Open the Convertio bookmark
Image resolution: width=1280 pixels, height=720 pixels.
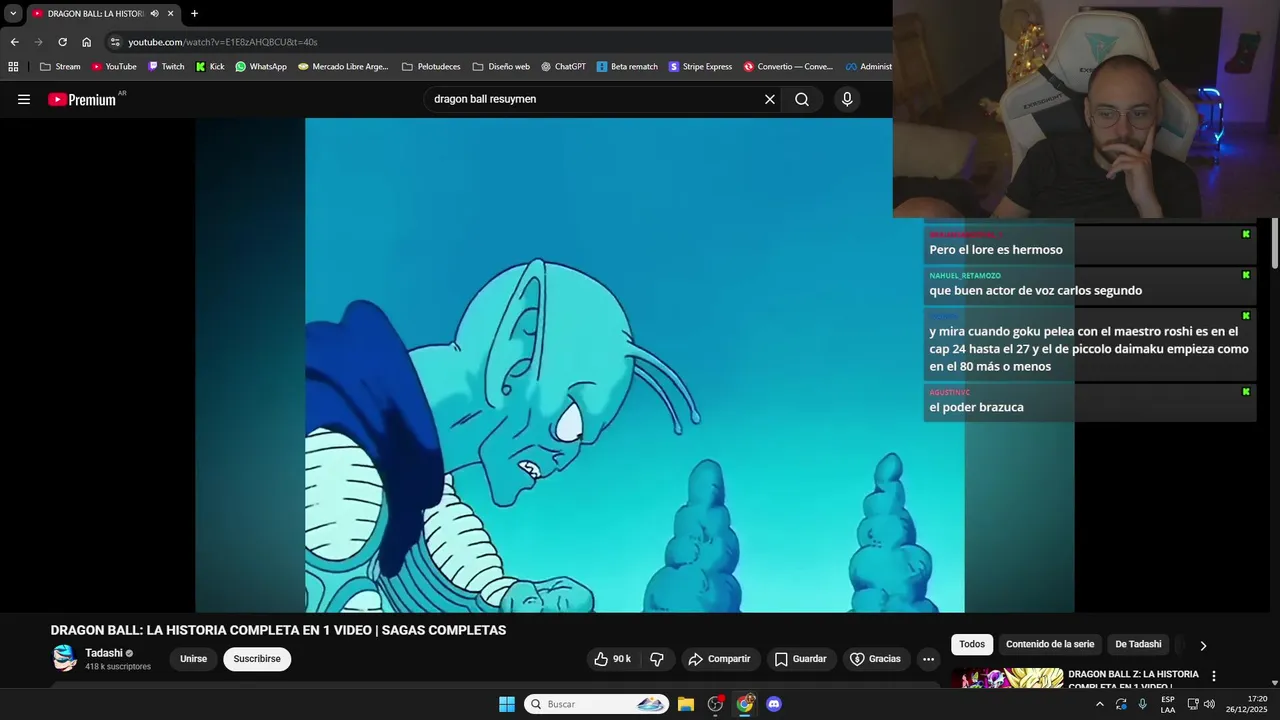(788, 67)
